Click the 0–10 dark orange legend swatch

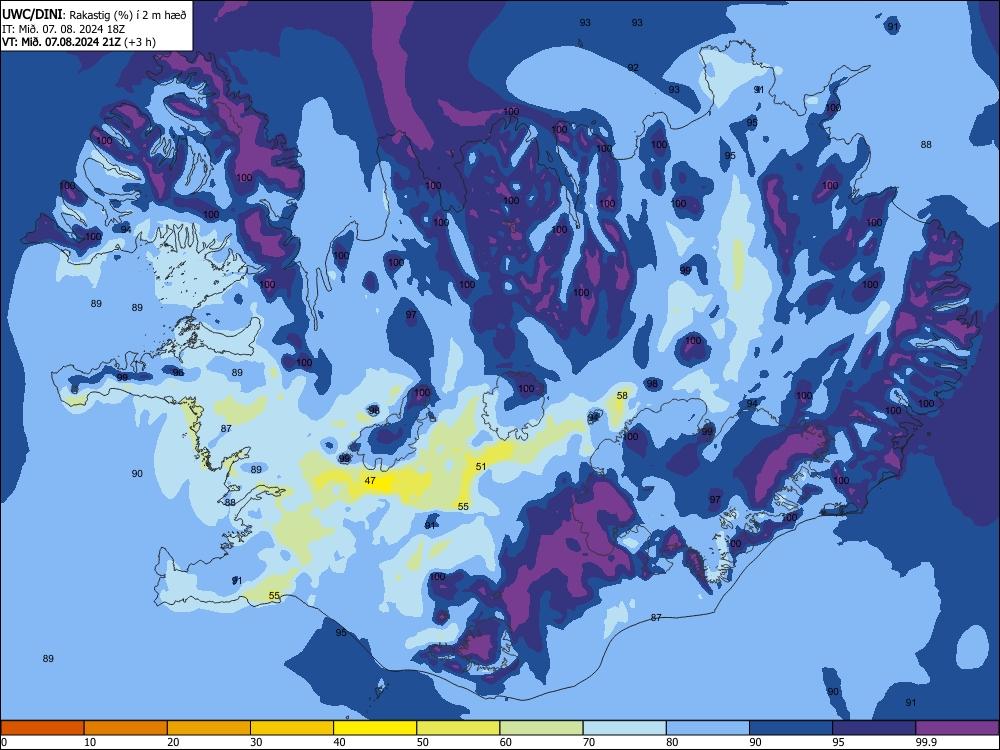click(x=42, y=728)
